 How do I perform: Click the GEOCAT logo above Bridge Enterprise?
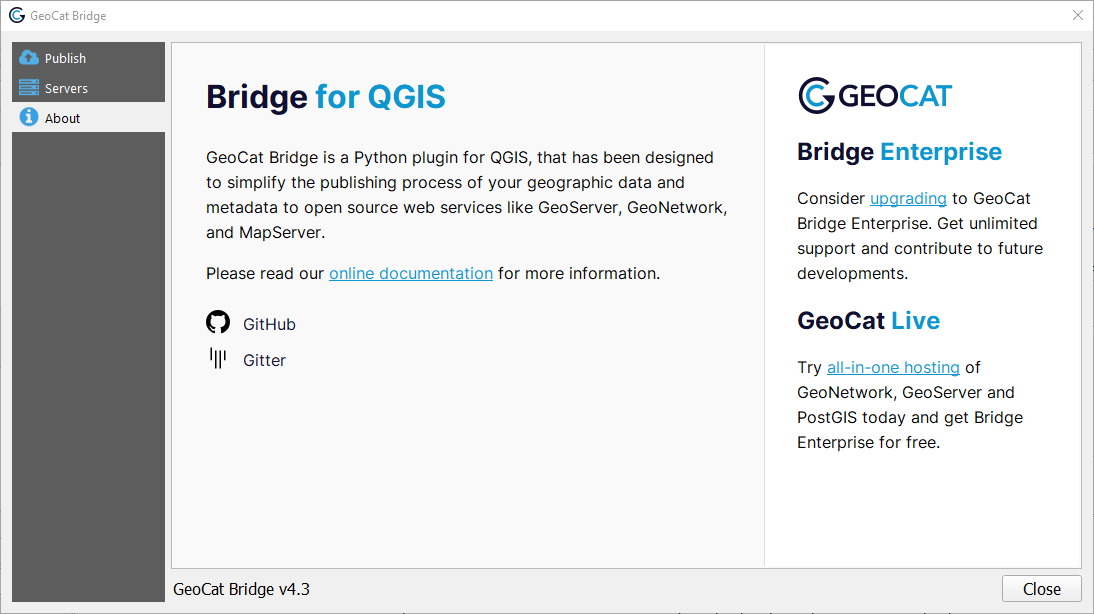[874, 96]
